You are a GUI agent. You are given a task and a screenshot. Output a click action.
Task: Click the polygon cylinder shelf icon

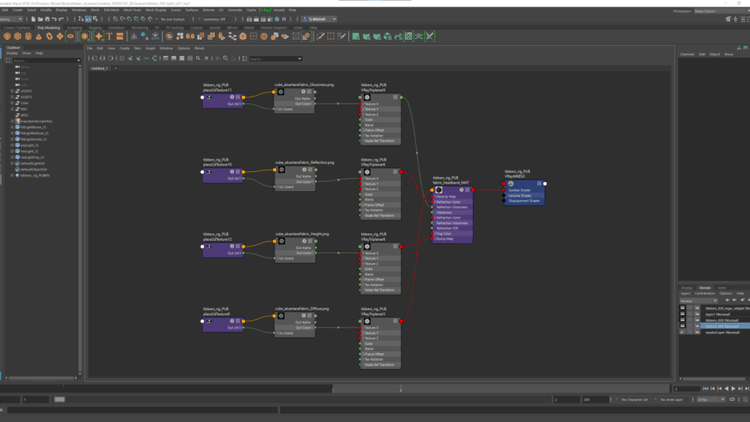(x=28, y=36)
